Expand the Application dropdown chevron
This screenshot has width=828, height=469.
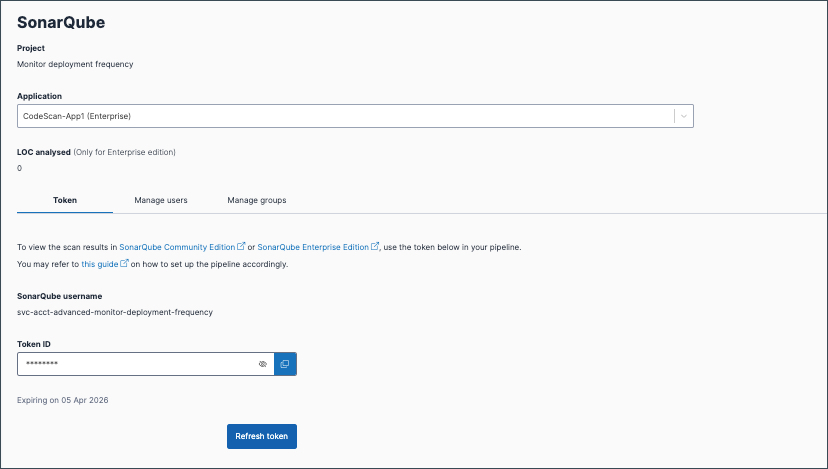(684, 116)
